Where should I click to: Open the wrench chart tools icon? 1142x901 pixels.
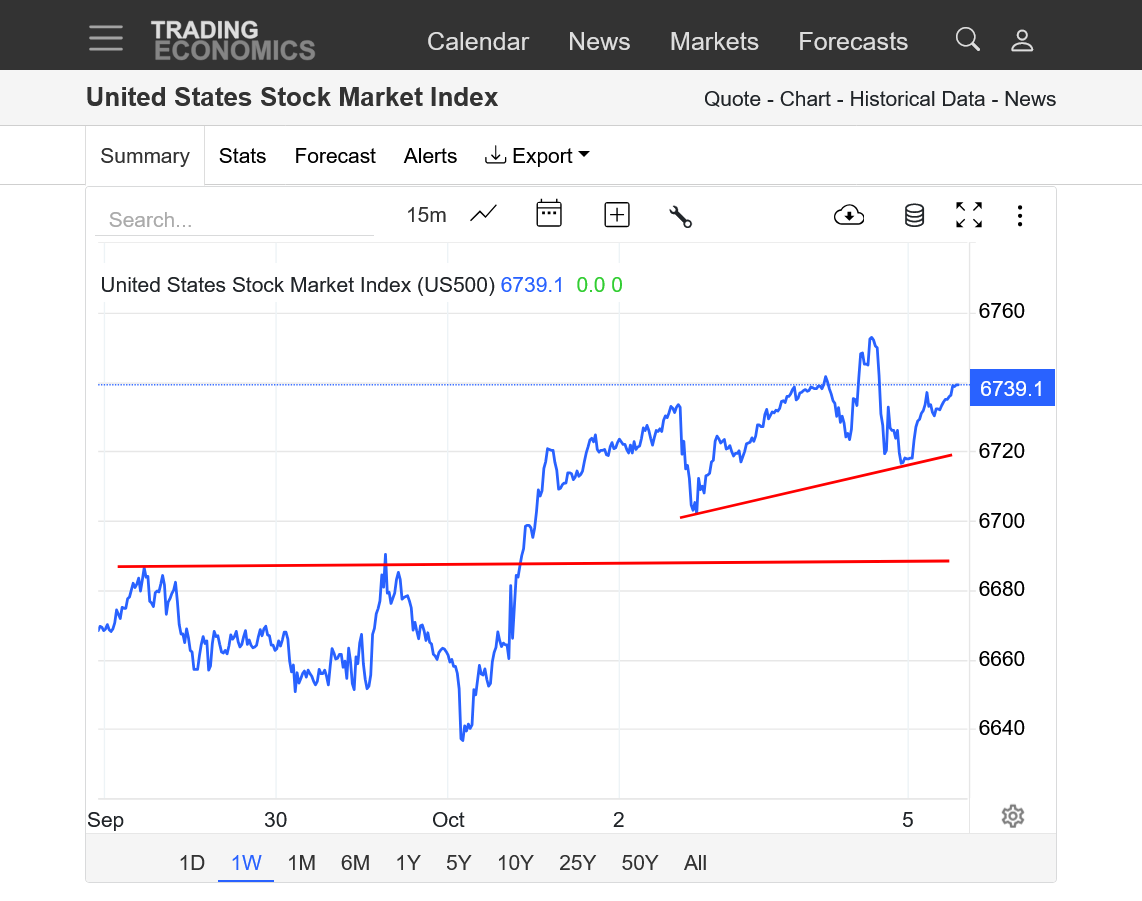(680, 215)
